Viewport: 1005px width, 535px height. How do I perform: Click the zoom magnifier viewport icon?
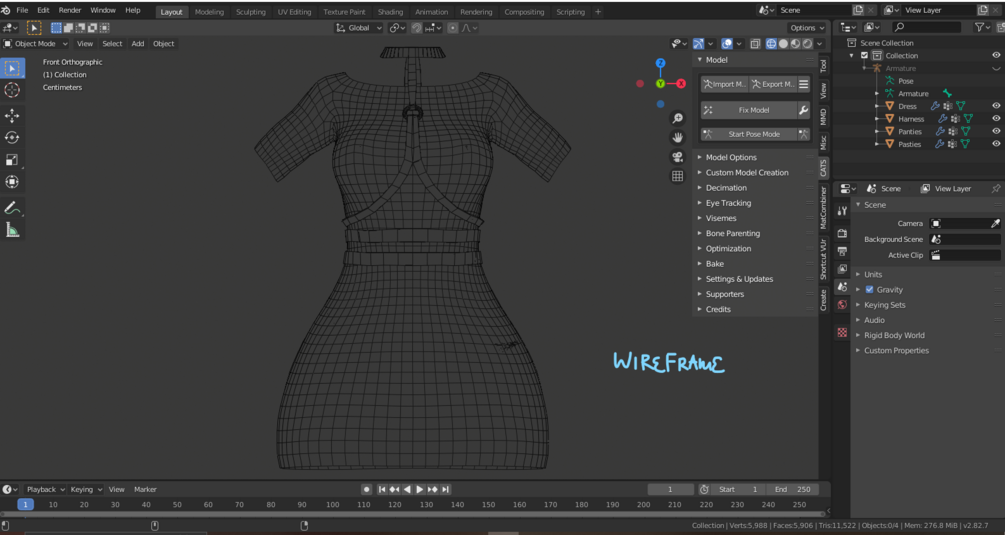pyautogui.click(x=677, y=118)
